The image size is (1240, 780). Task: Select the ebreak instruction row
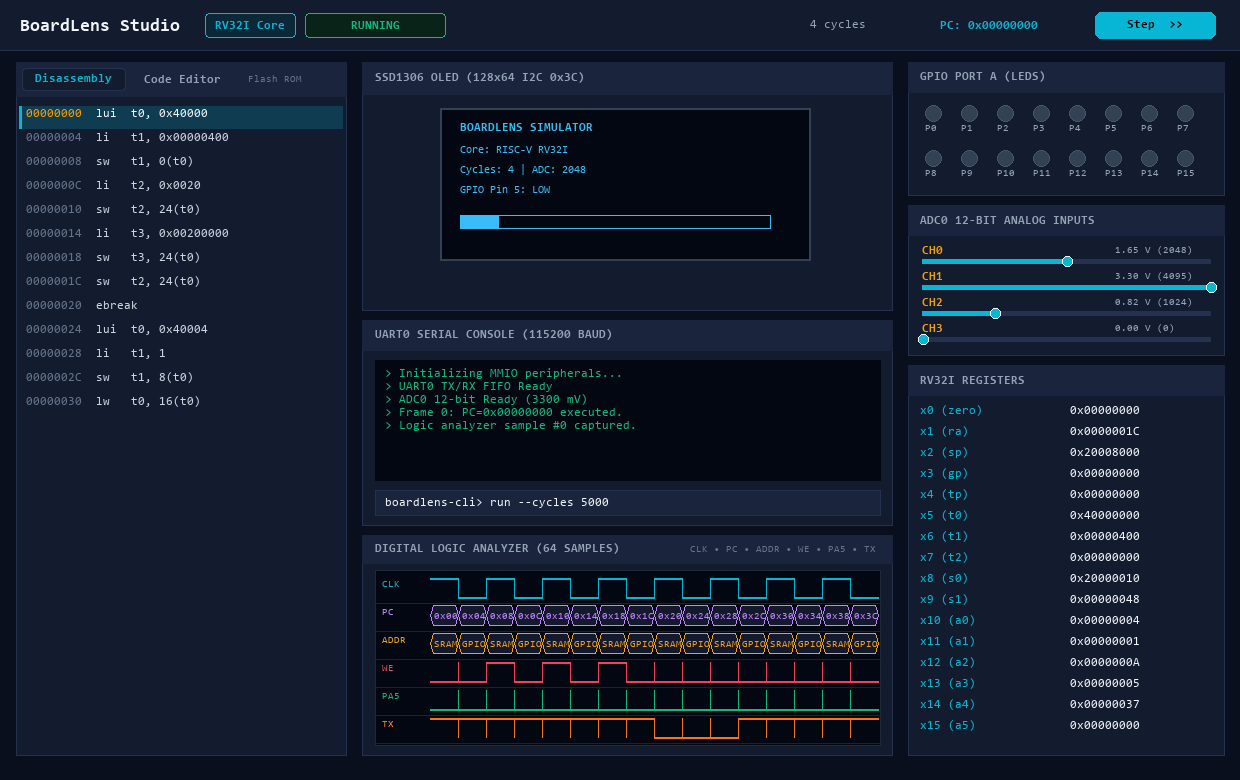pos(181,305)
